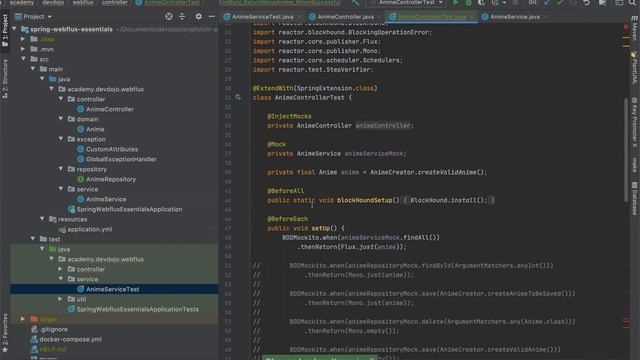This screenshot has height=360, width=640.
Task: Open the PlantUML tool window
Action: 635,68
